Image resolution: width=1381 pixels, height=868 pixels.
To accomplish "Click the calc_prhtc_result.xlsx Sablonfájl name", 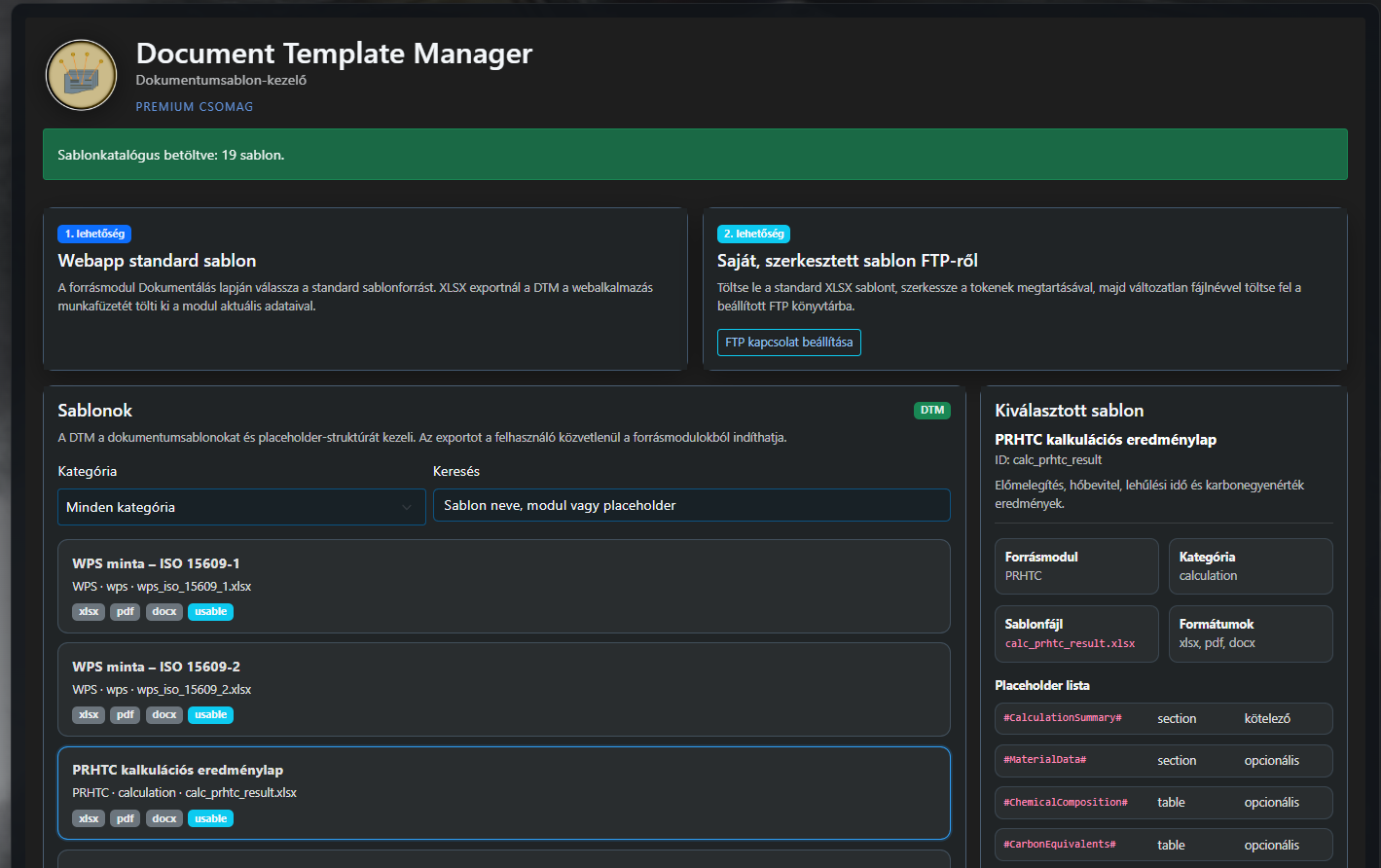I will 1070,643.
